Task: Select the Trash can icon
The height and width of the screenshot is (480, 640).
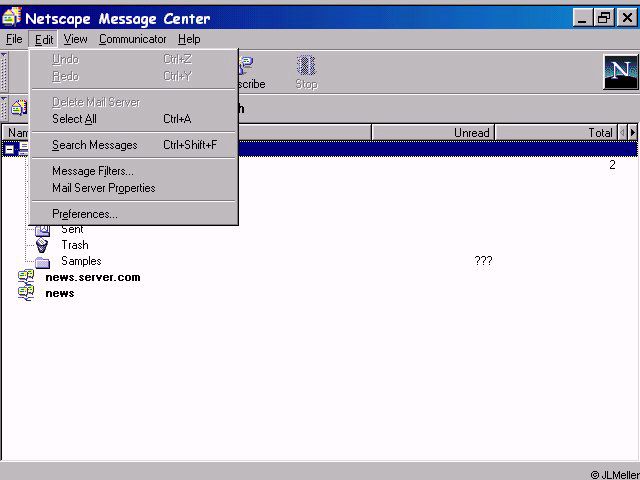Action: pyautogui.click(x=42, y=245)
